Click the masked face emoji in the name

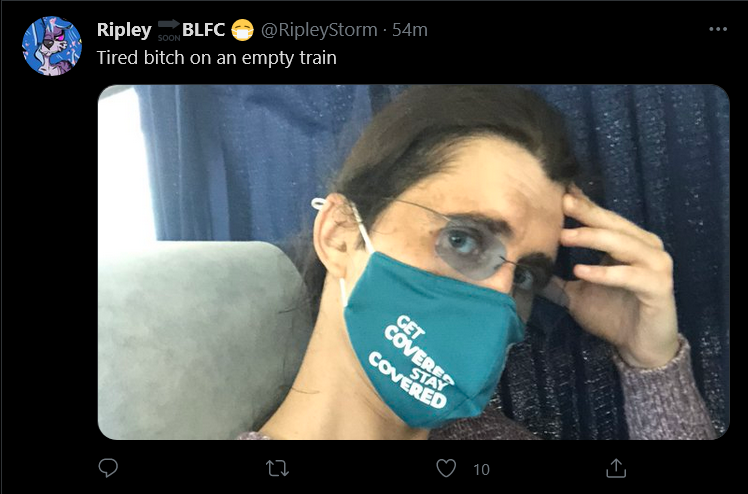tap(242, 30)
